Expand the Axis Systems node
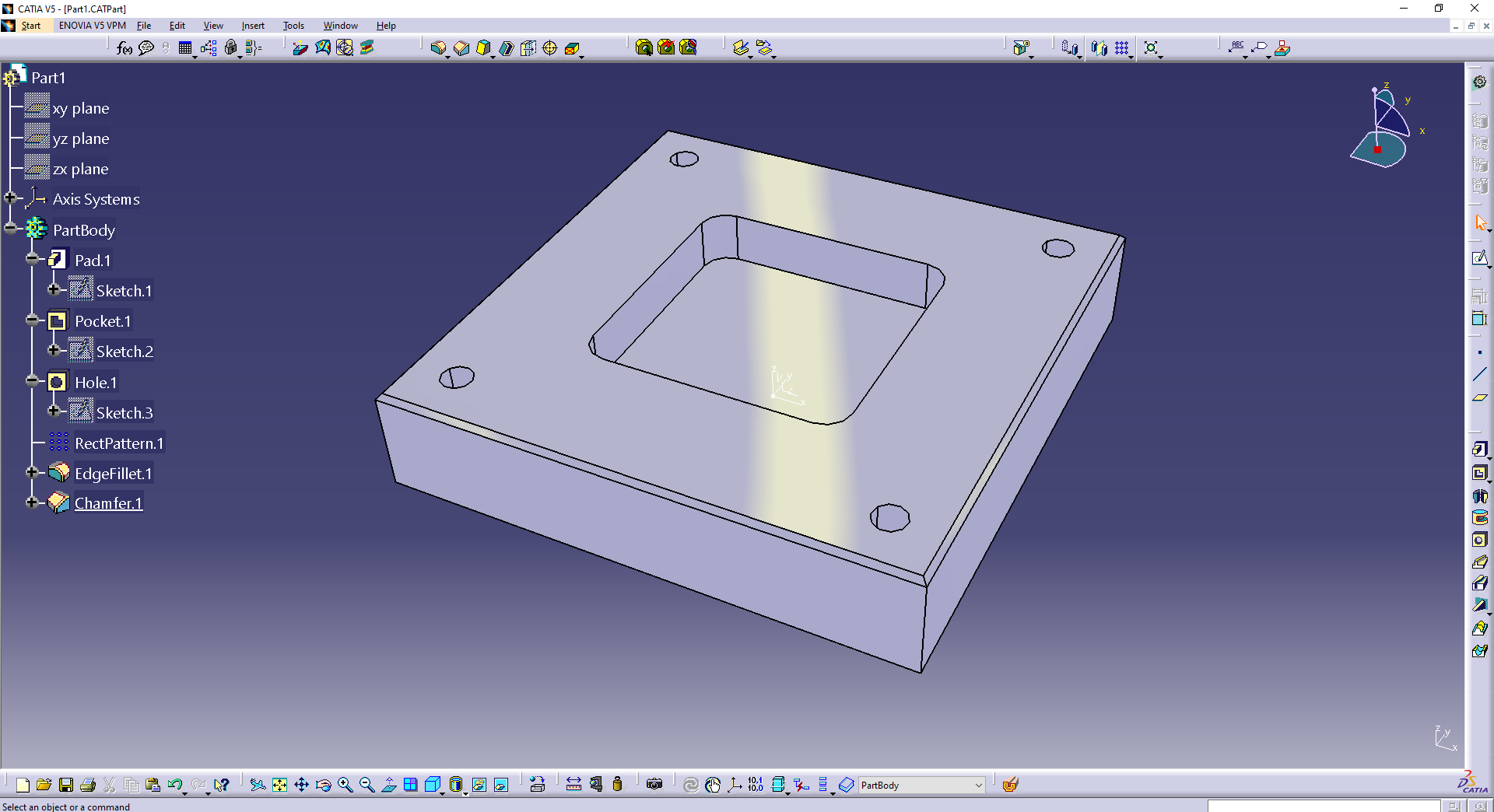1494x812 pixels. [x=10, y=198]
